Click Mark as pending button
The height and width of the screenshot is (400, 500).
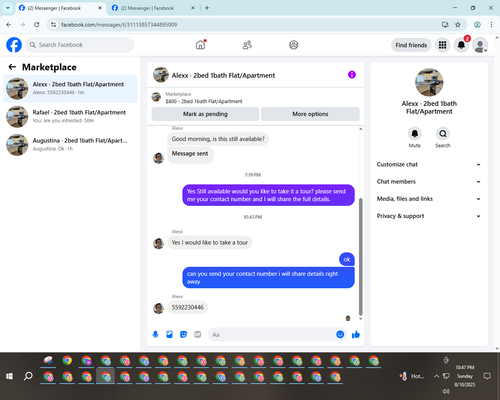point(205,114)
